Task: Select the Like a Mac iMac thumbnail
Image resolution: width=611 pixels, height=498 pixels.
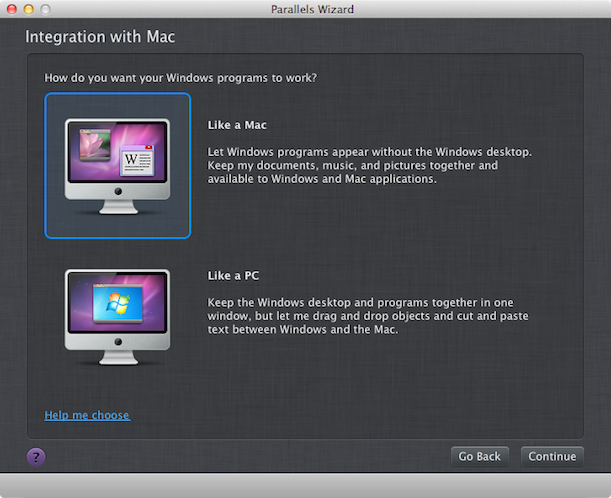Action: tap(117, 166)
